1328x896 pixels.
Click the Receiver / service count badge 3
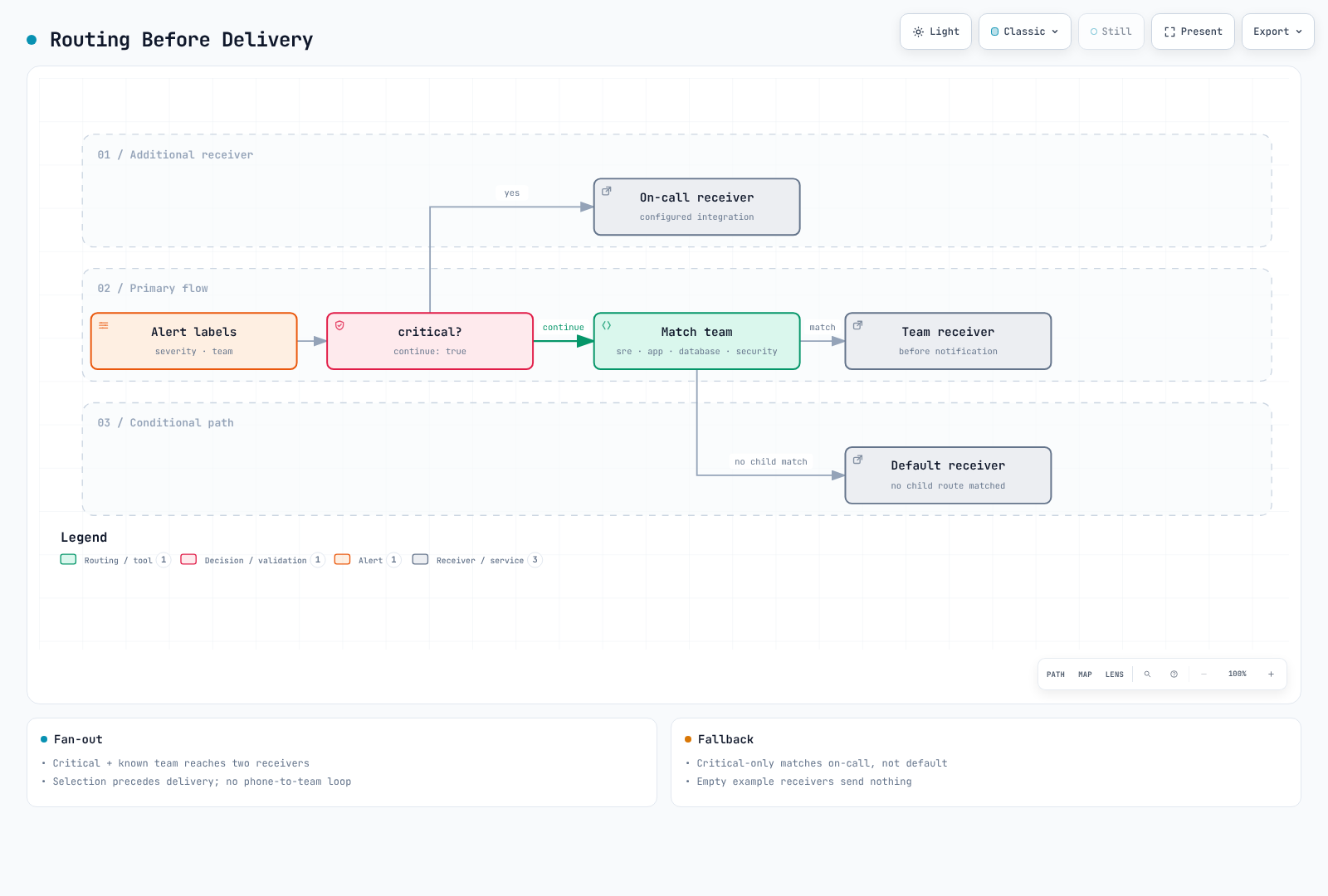click(535, 560)
